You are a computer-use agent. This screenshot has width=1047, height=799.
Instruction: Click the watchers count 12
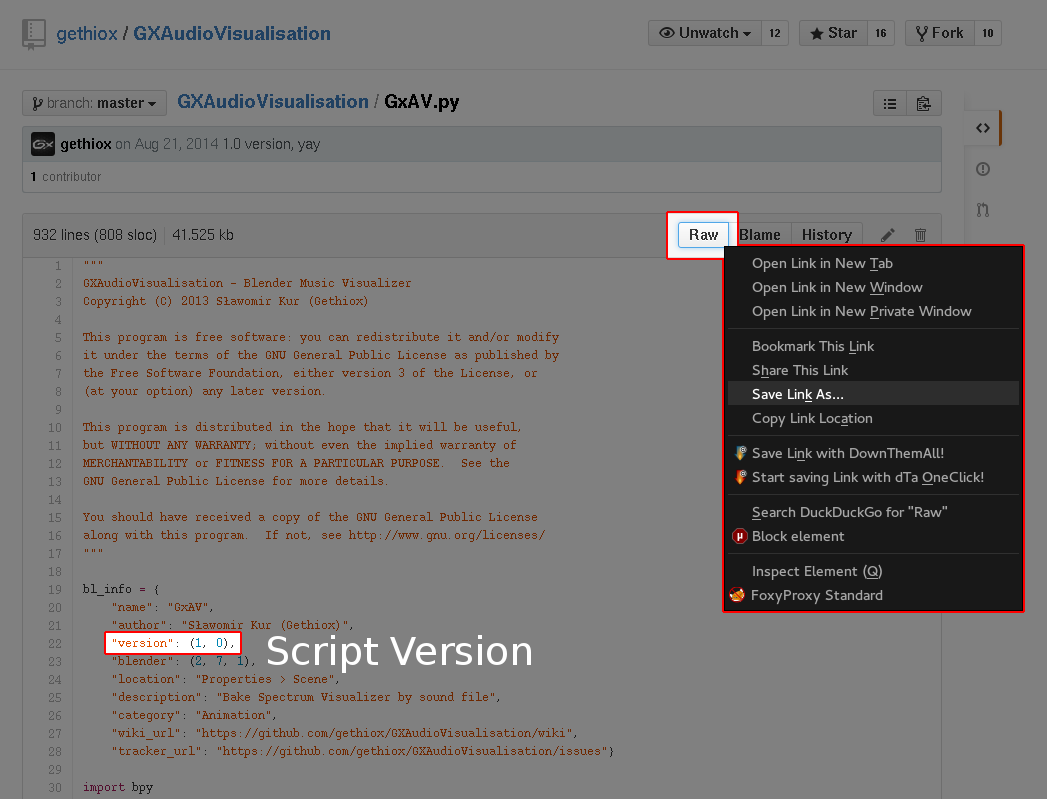(x=775, y=33)
